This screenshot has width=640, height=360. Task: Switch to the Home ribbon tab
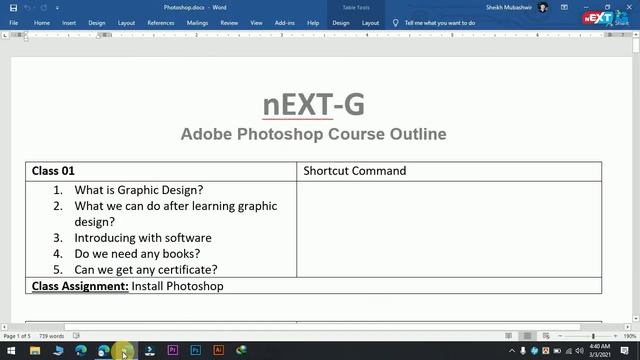[42, 23]
